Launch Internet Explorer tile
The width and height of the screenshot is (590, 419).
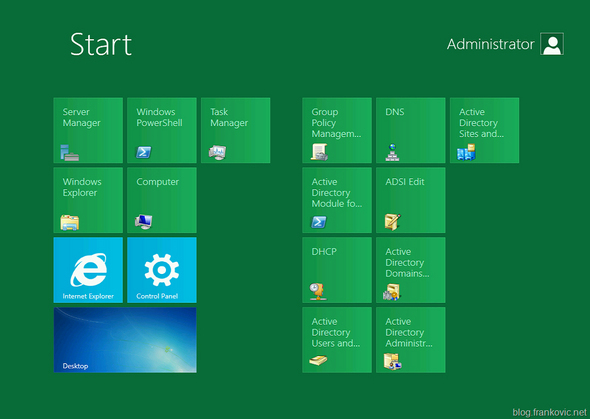point(88,270)
